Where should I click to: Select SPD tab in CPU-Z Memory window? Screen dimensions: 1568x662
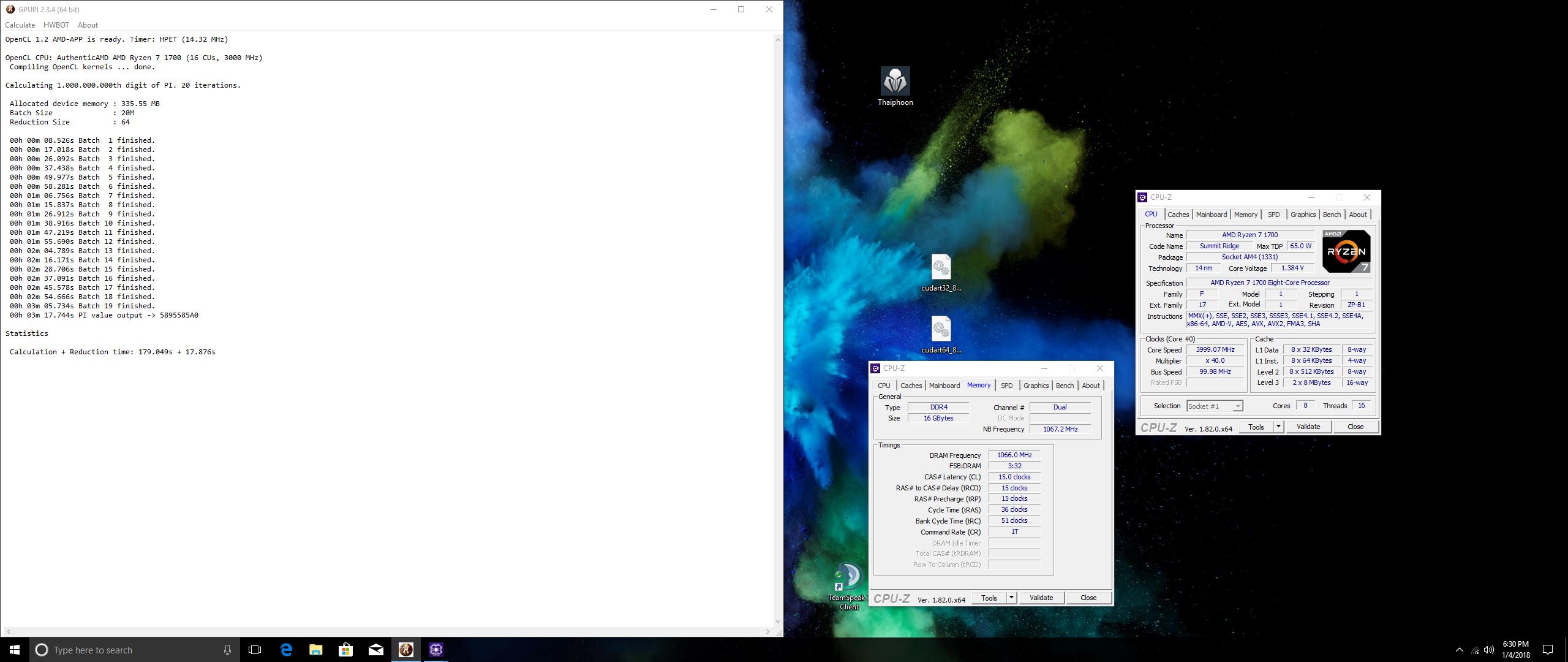pos(1006,386)
